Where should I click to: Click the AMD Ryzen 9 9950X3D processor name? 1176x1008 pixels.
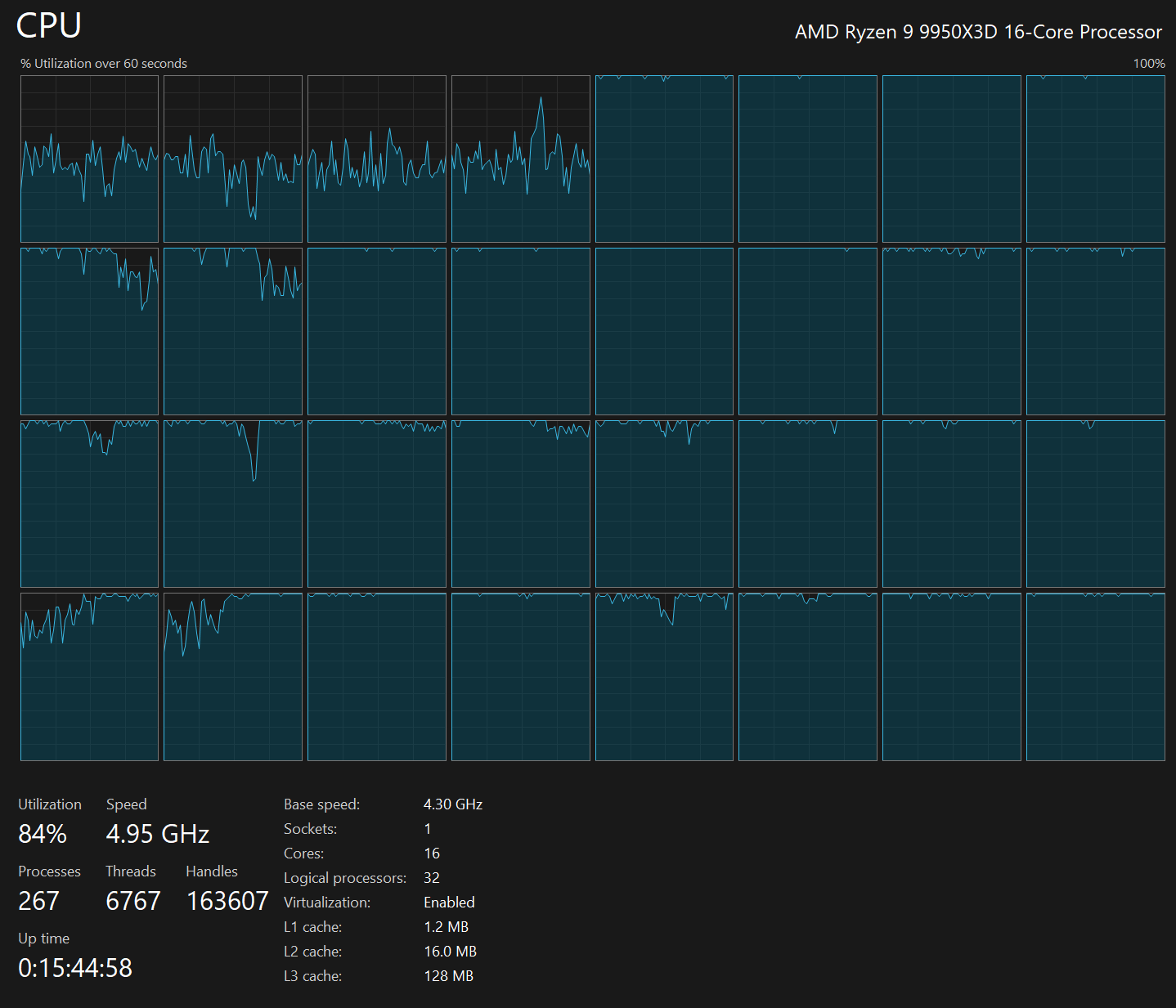click(x=978, y=32)
